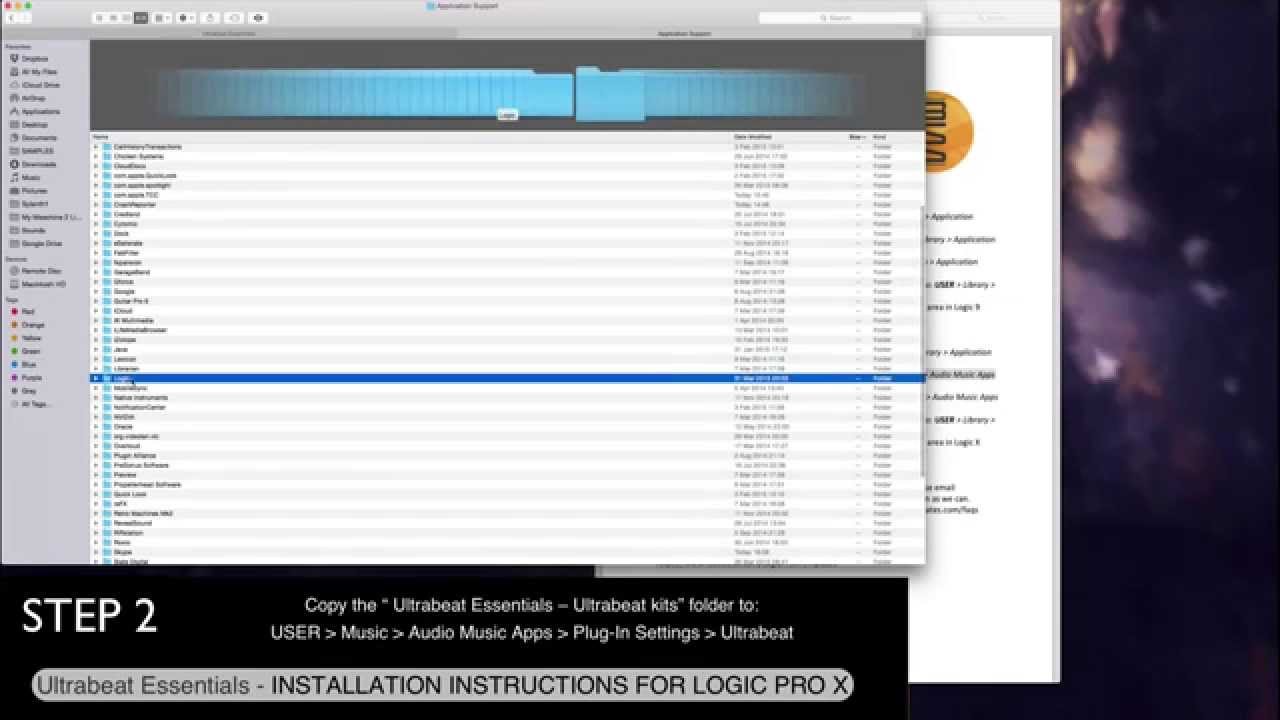The height and width of the screenshot is (720, 1280).
Task: Open Sounds in the sidebar
Action: coord(34,230)
